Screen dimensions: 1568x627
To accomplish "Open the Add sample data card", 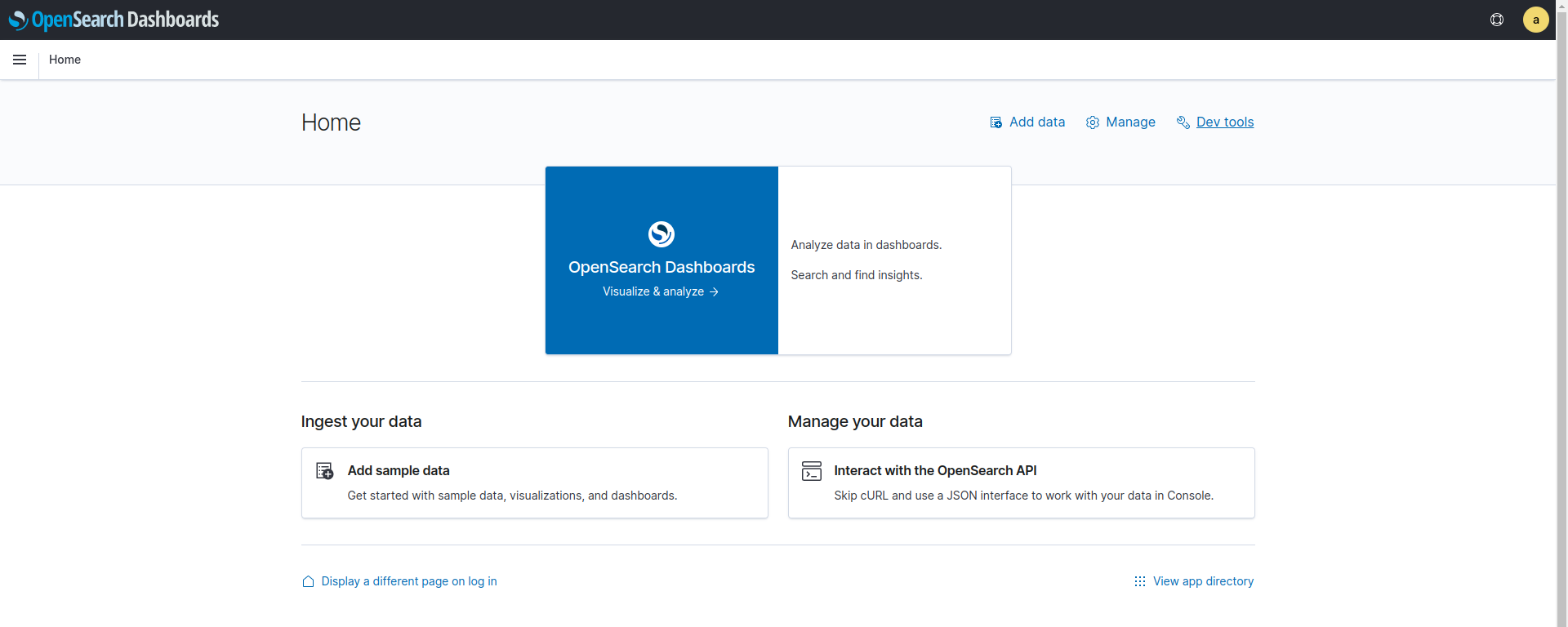I will [x=534, y=482].
